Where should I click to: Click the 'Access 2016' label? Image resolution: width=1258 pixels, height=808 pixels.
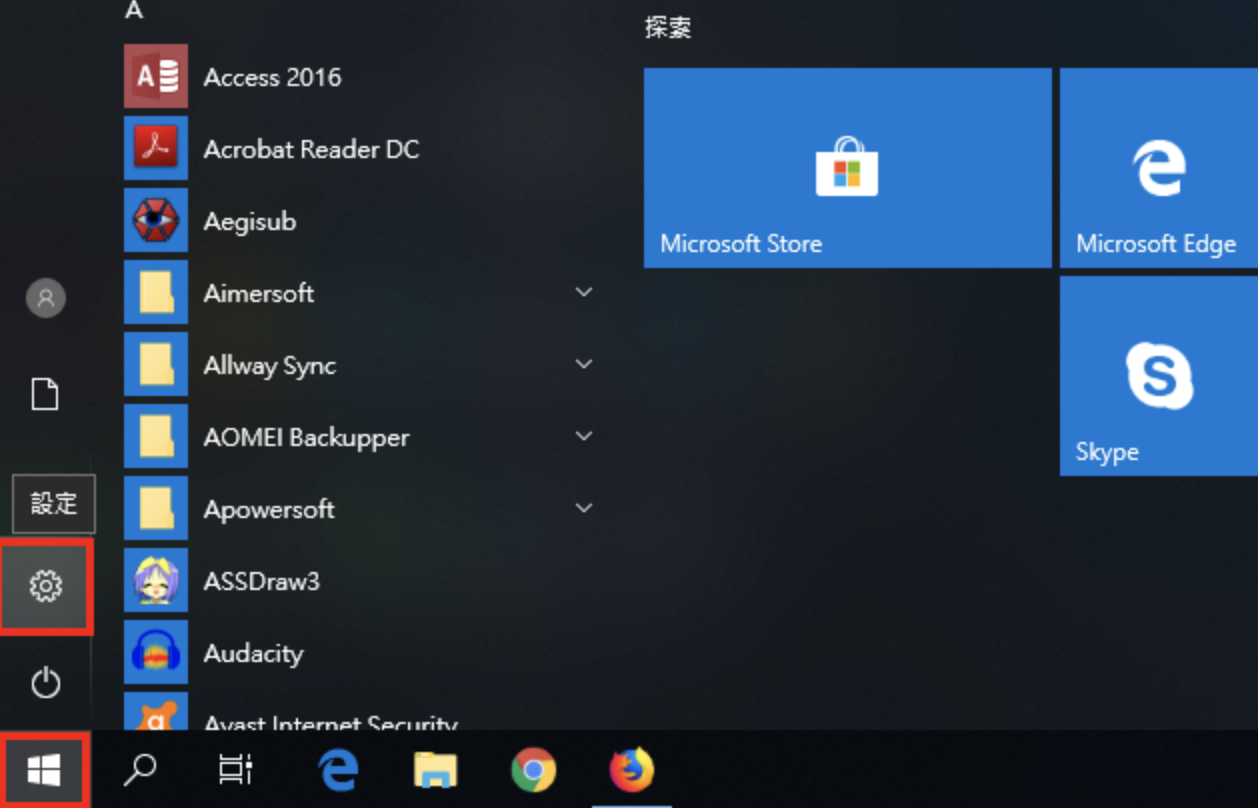point(272,77)
